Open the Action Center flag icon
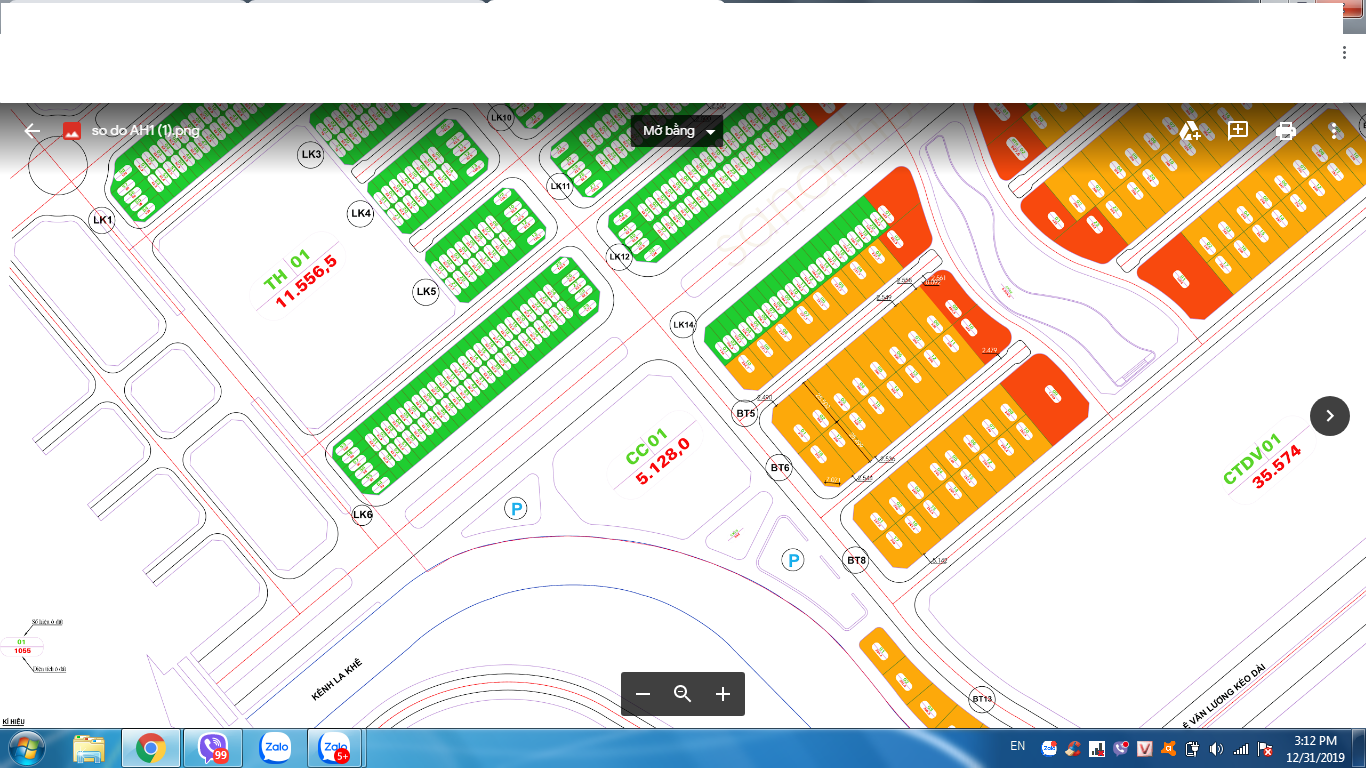1366x768 pixels. click(x=1264, y=749)
